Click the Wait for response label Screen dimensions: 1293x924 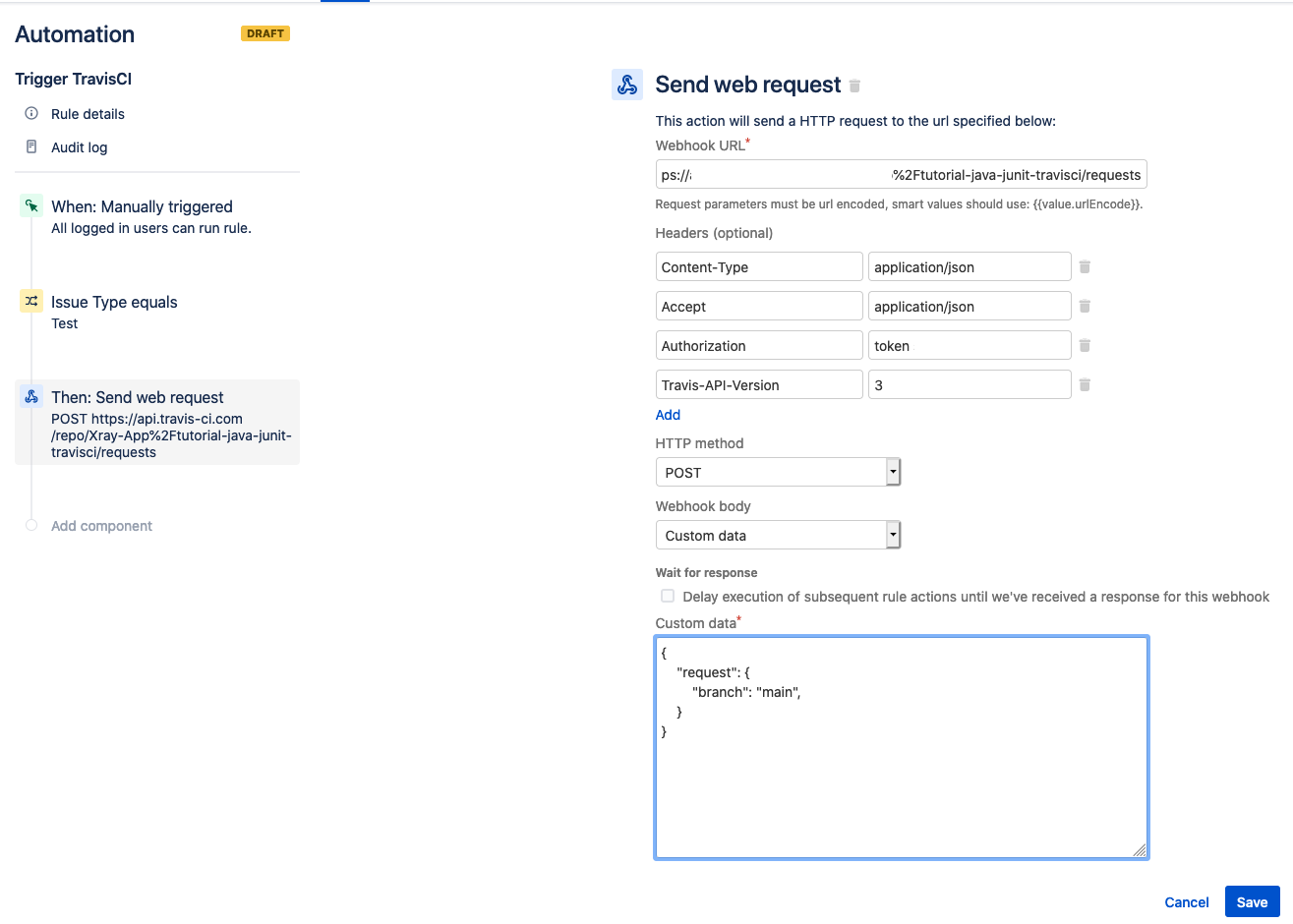[x=706, y=572]
